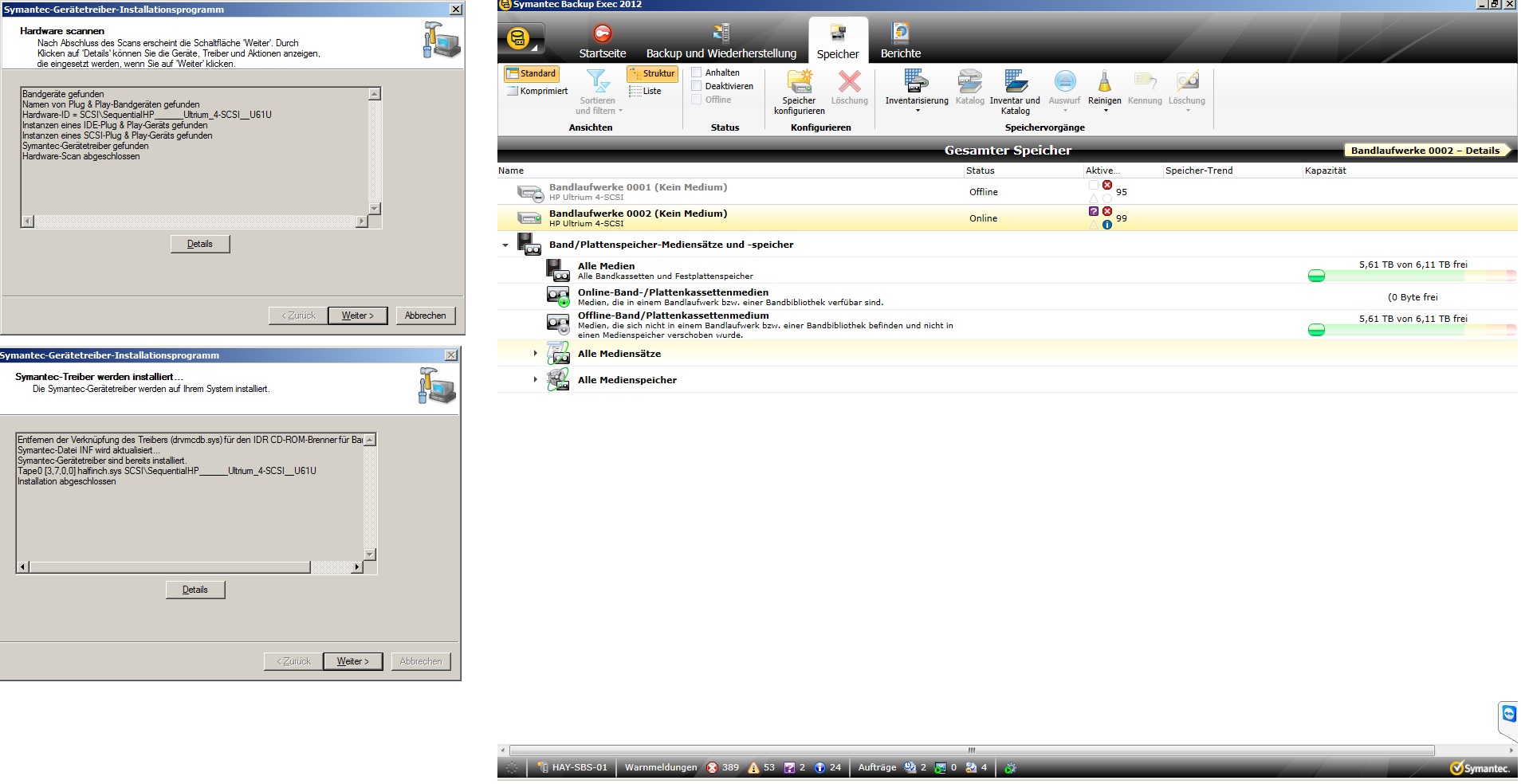Click Weiter in Treiber werden installiert dialog
Viewport: 1521px width, 784px height.
click(x=352, y=661)
